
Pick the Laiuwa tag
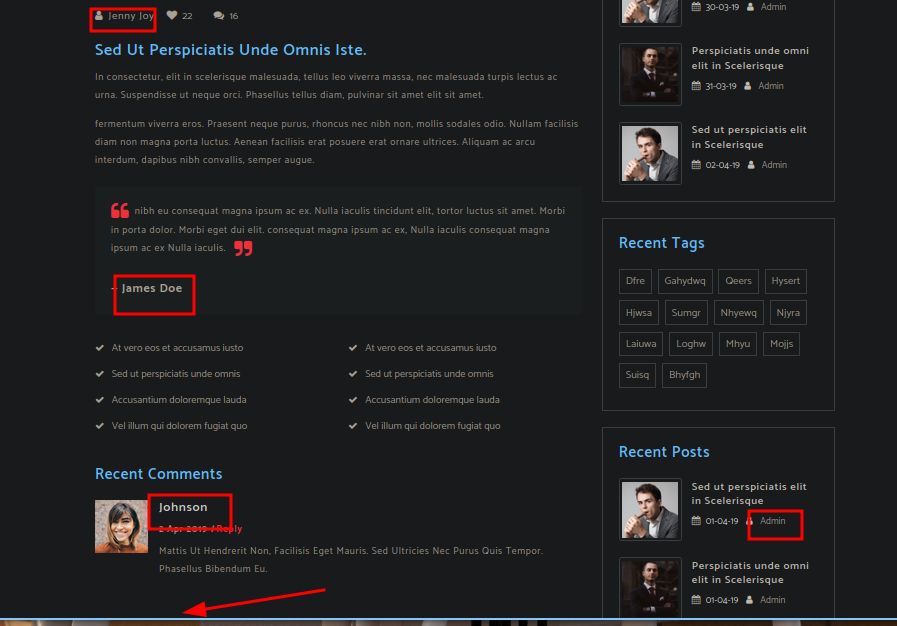coord(641,344)
